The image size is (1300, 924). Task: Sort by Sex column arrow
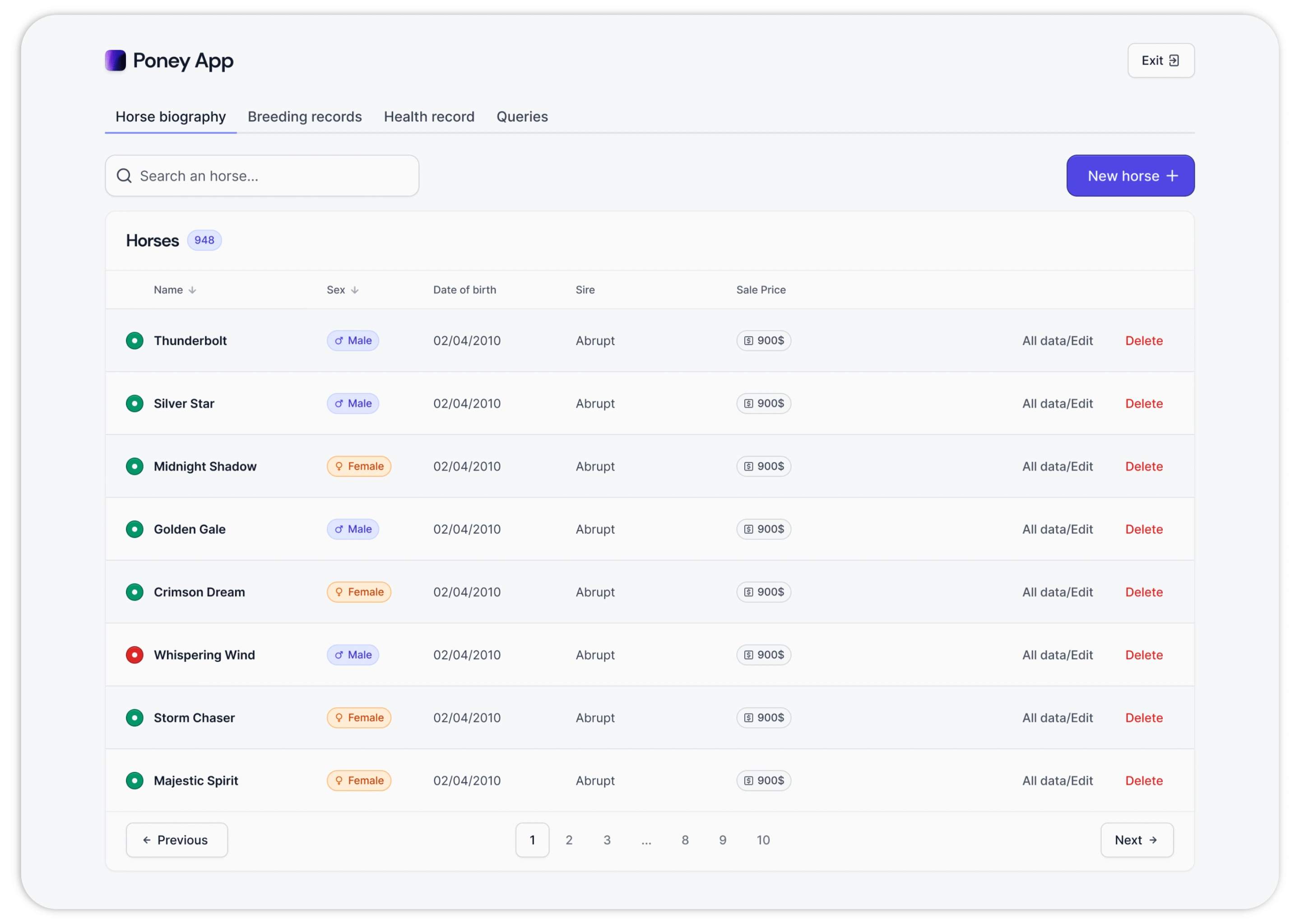click(355, 290)
